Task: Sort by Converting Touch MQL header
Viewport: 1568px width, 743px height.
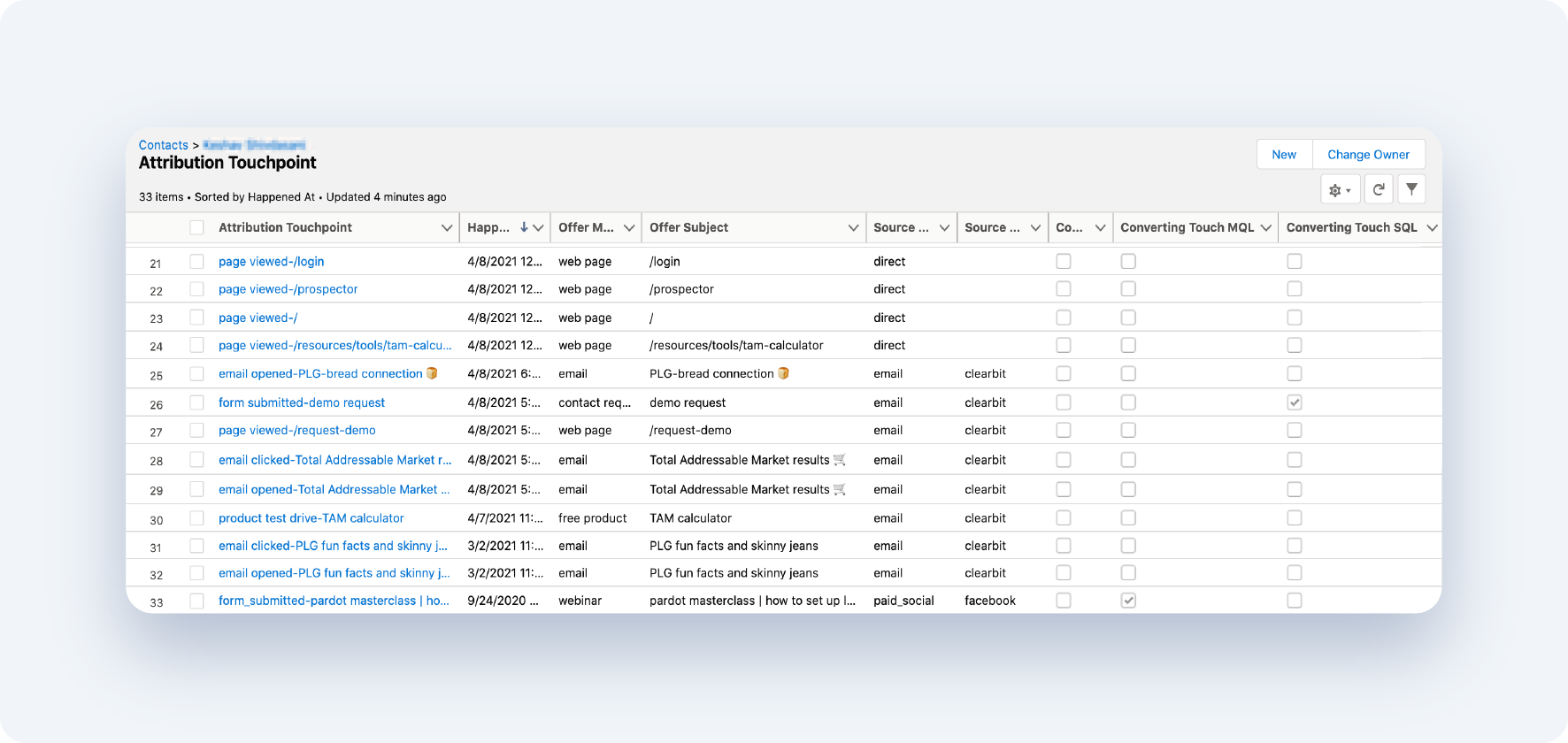Action: point(1187,227)
